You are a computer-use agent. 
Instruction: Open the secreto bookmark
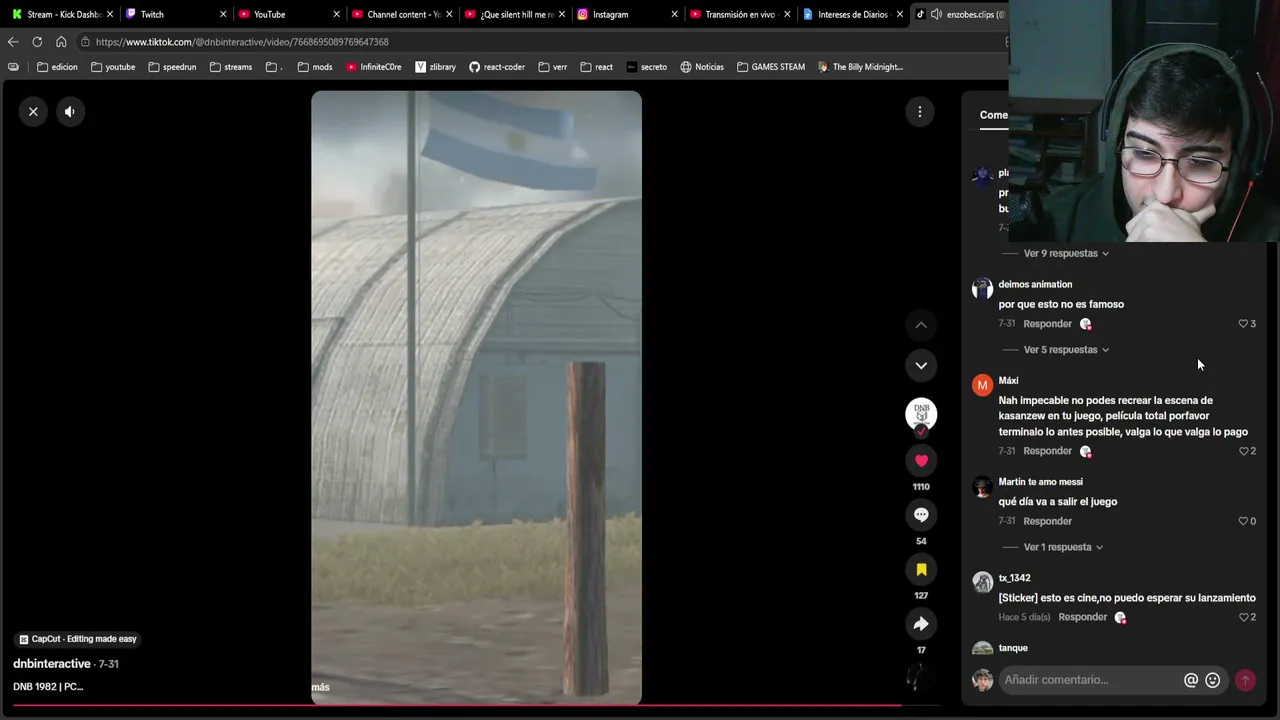point(646,67)
